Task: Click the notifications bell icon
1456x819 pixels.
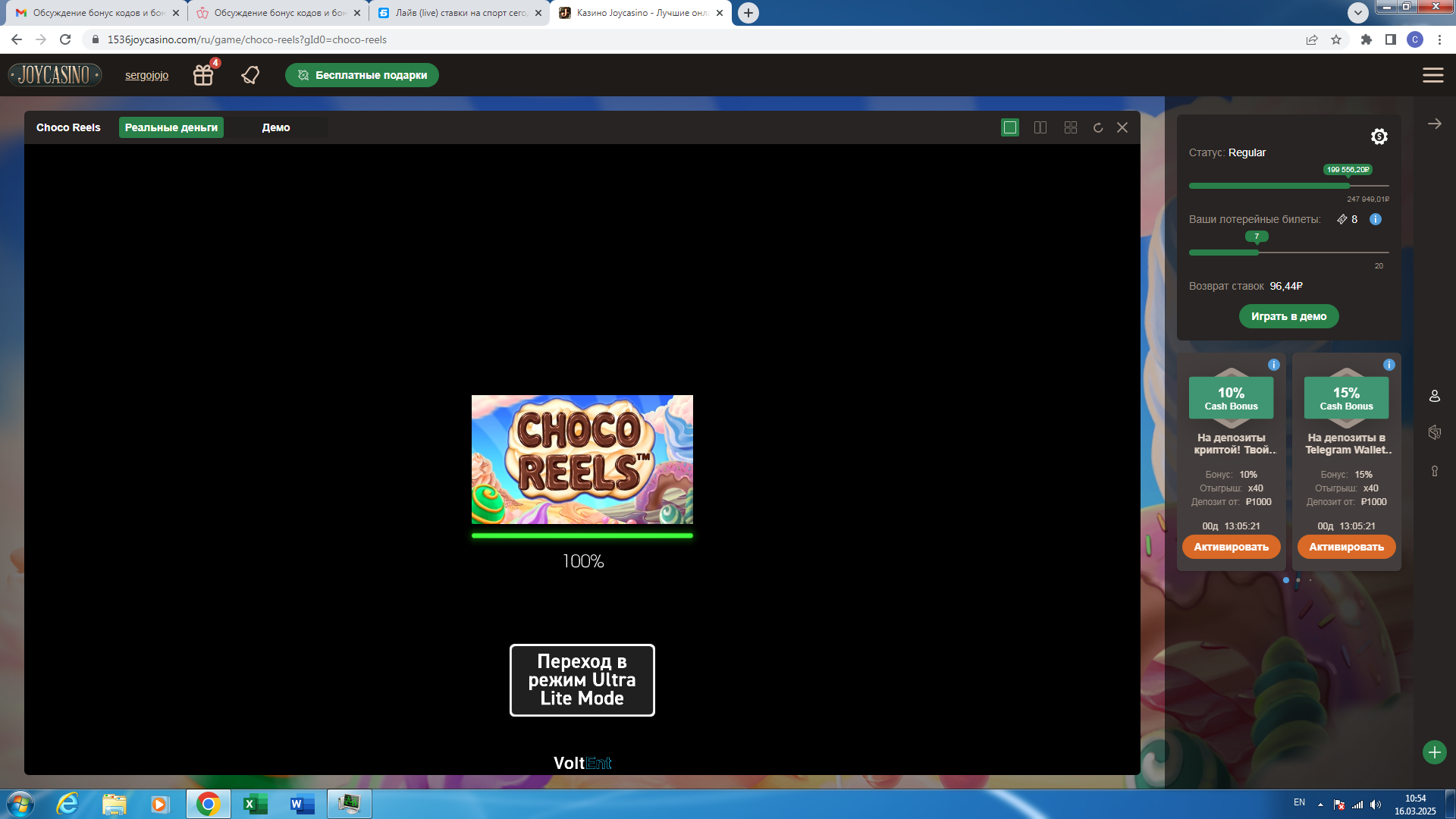Action: coord(250,75)
